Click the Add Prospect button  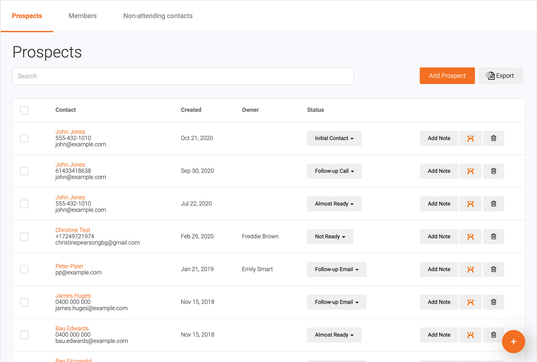tap(447, 76)
